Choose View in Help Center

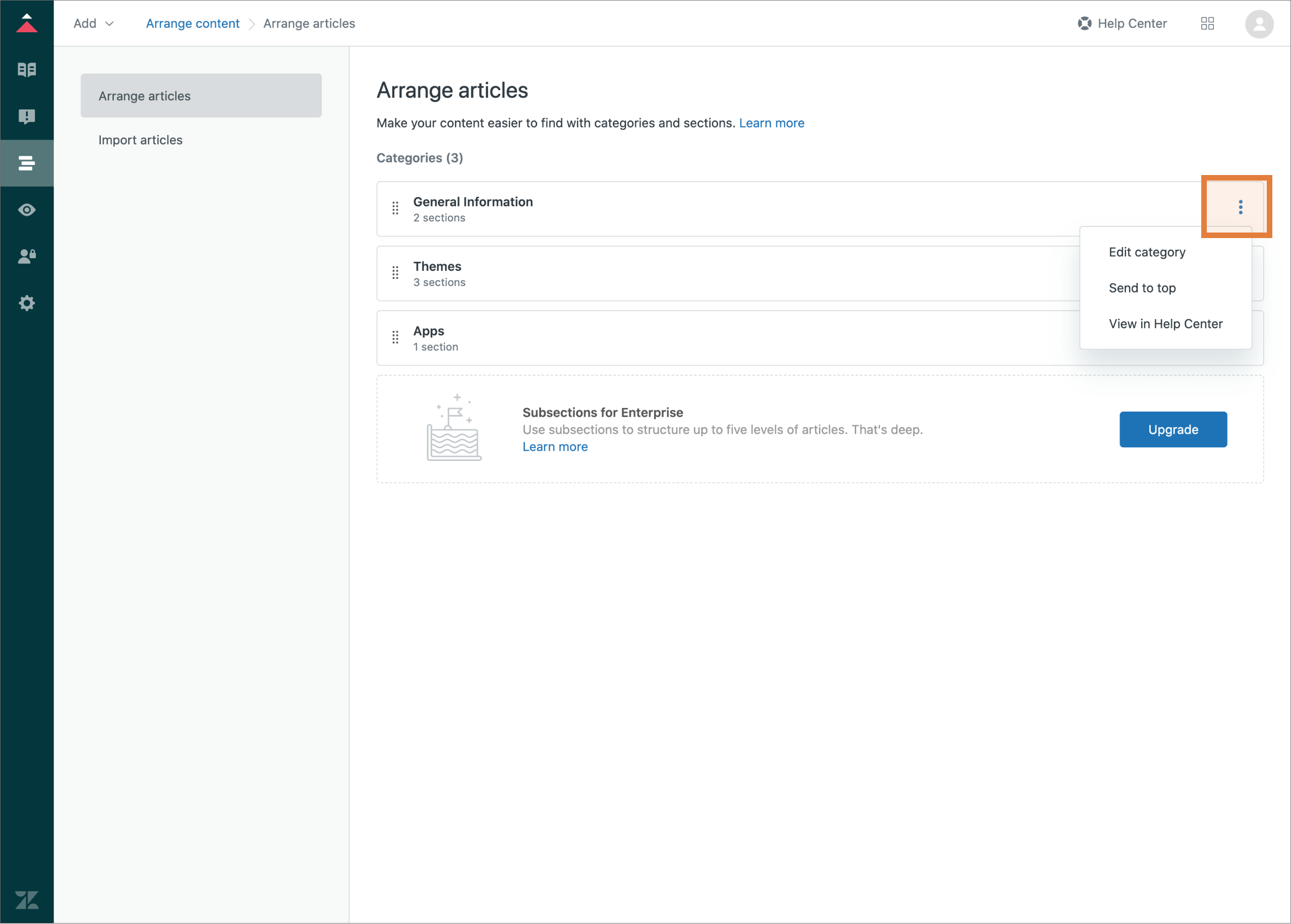point(1165,324)
